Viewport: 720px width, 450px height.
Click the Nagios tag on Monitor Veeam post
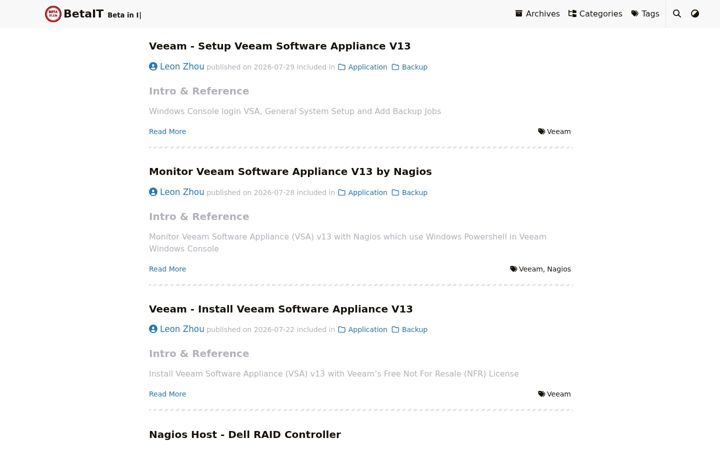tap(559, 269)
